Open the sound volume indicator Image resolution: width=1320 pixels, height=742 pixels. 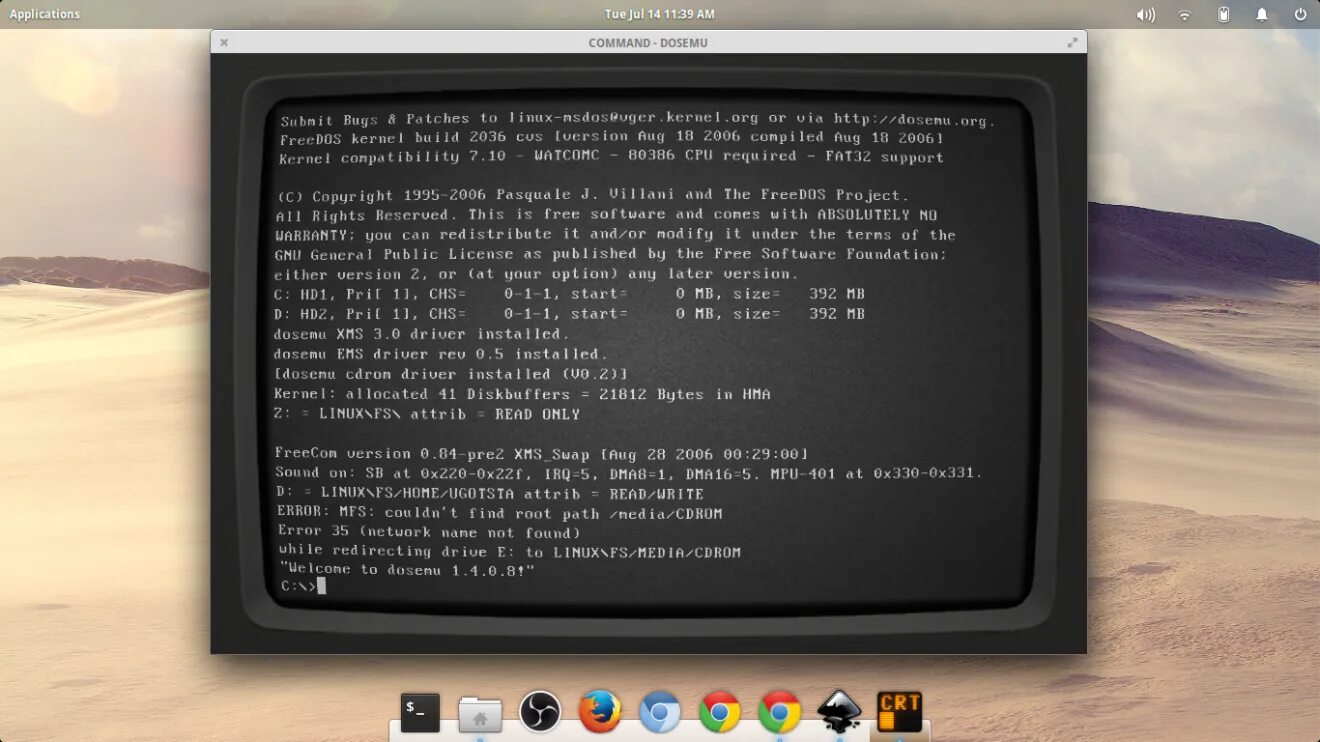click(x=1146, y=14)
